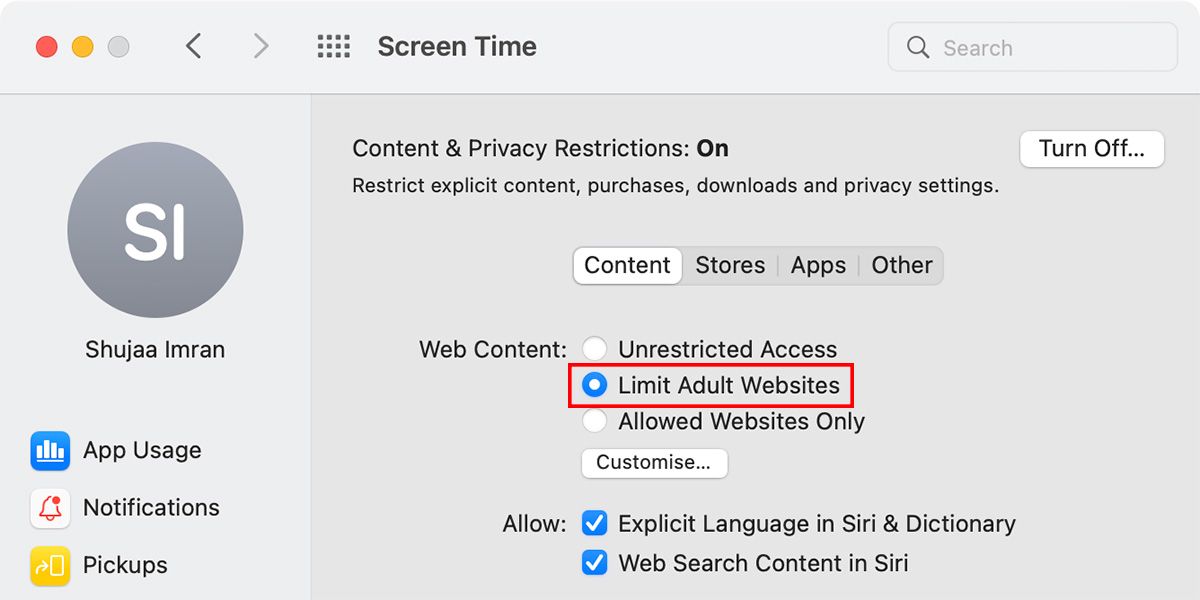Choose Limit Adult Websites option
Screen dimensions: 1200x600
[x=595, y=385]
